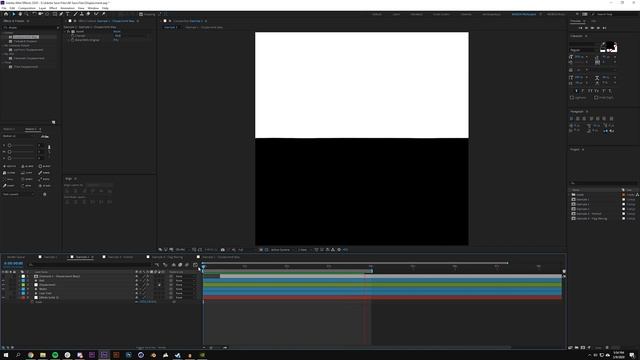Open the 1 View layout dropdown
This screenshot has width=640, height=360.
click(x=303, y=249)
